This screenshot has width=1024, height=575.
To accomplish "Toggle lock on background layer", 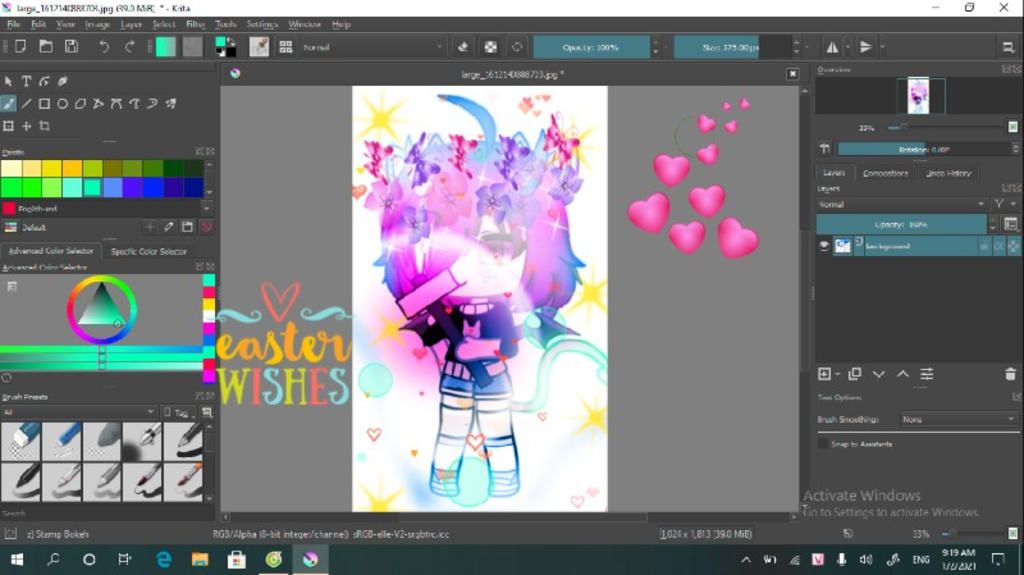I will click(x=984, y=246).
